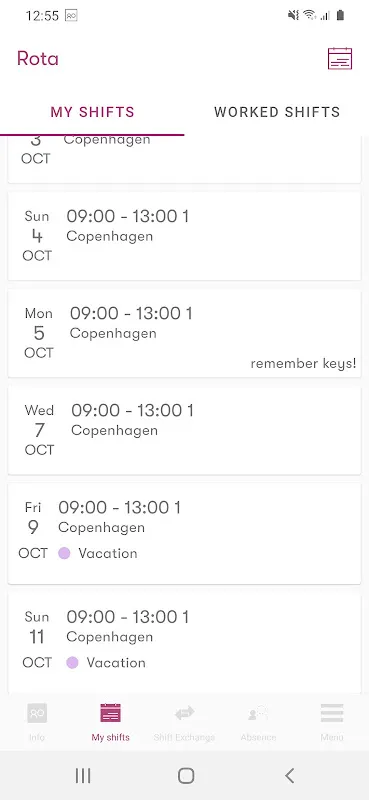
Task: Open the hamburger Menu icon
Action: point(332,713)
